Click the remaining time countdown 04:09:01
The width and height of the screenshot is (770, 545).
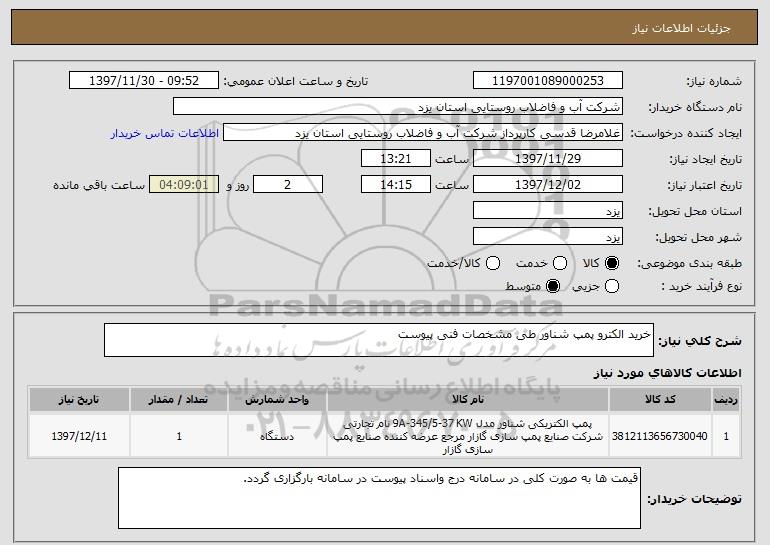[x=184, y=185]
